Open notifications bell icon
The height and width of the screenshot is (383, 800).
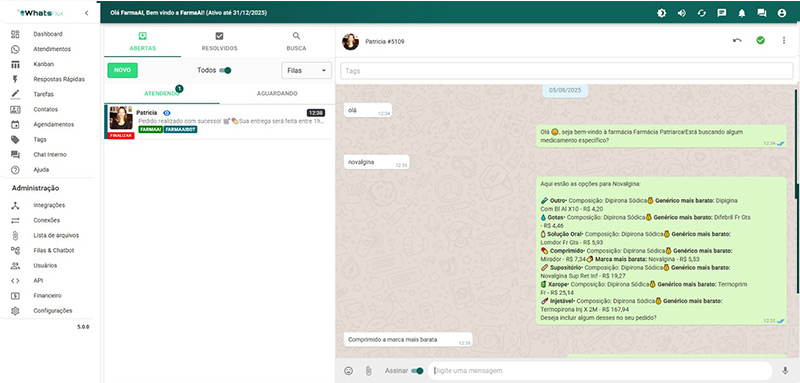[x=742, y=13]
